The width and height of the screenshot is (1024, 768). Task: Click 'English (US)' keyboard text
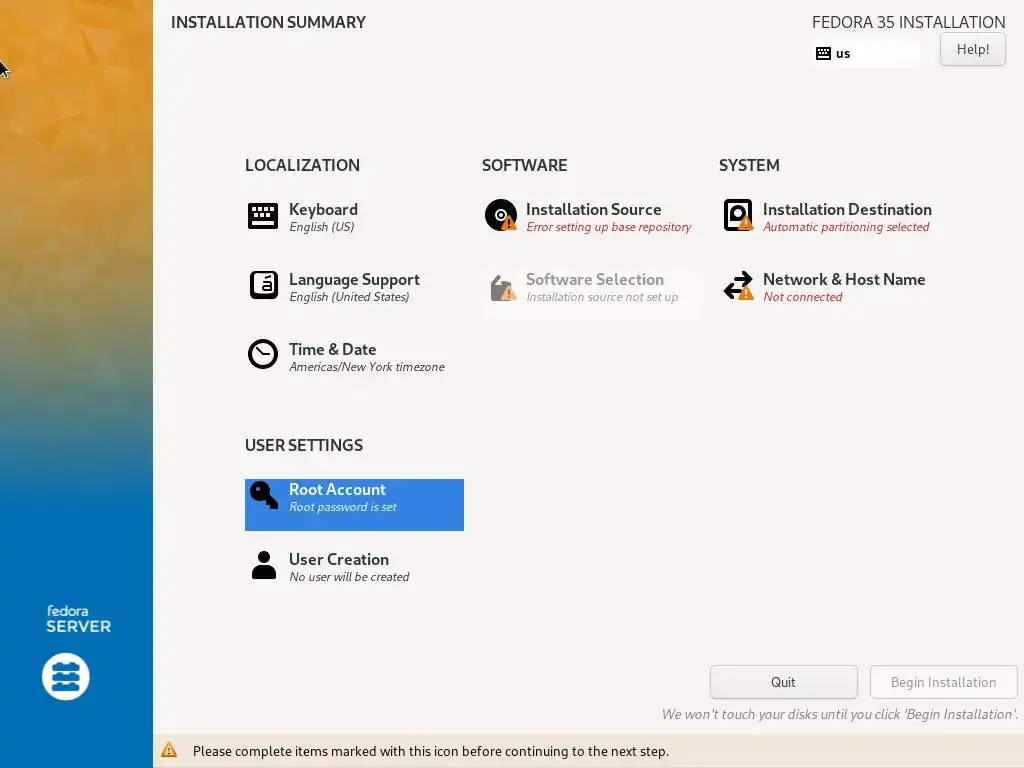(321, 227)
